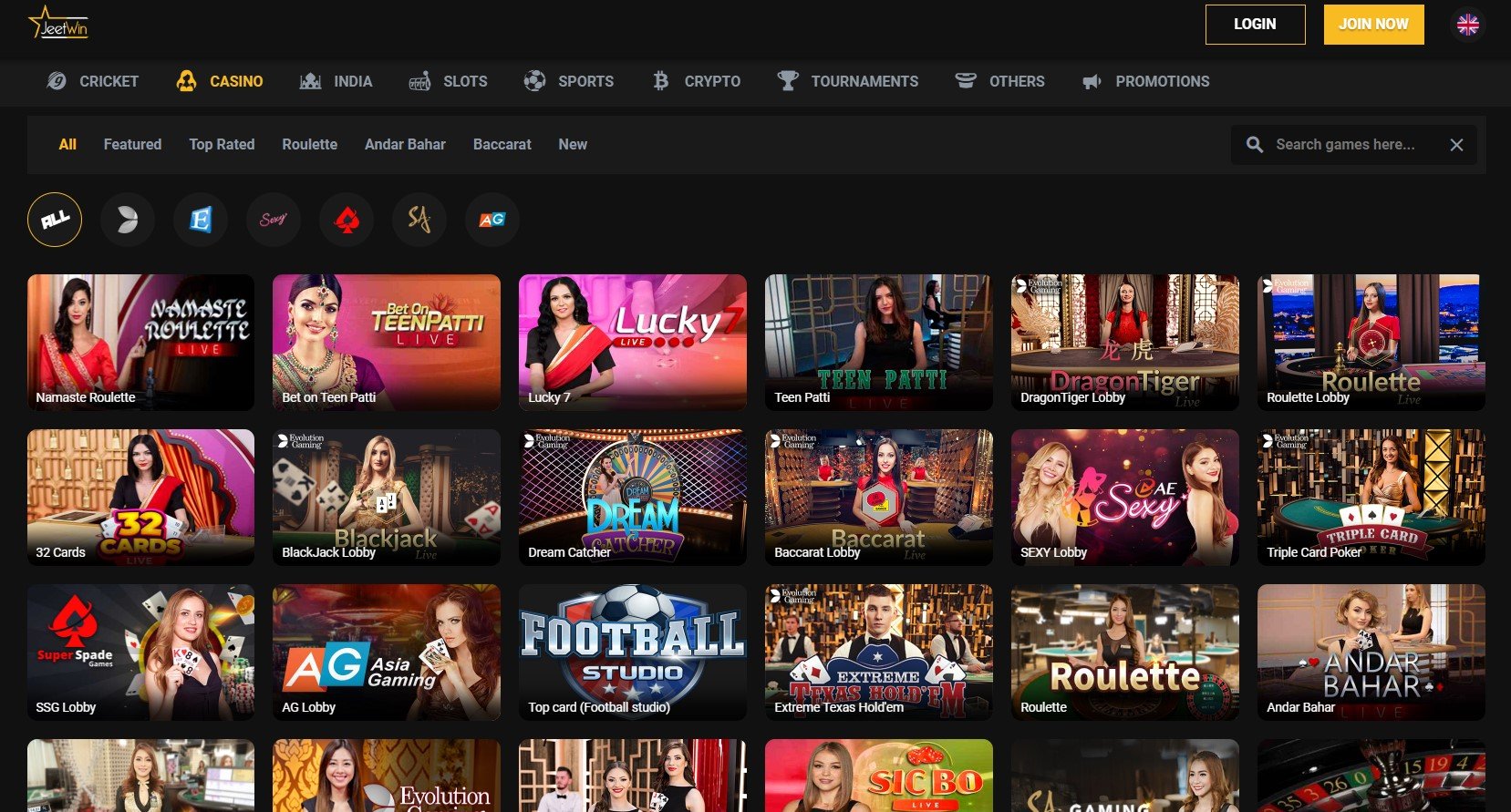Filter by Sexy Gaming provider icon
Viewport: 1511px width, 812px height.
click(274, 220)
